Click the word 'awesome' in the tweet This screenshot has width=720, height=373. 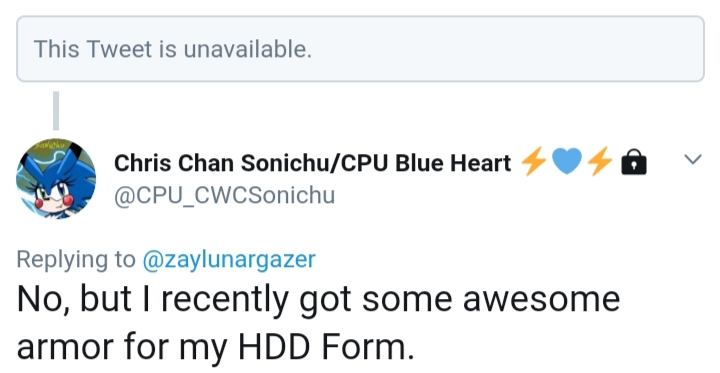pos(541,300)
